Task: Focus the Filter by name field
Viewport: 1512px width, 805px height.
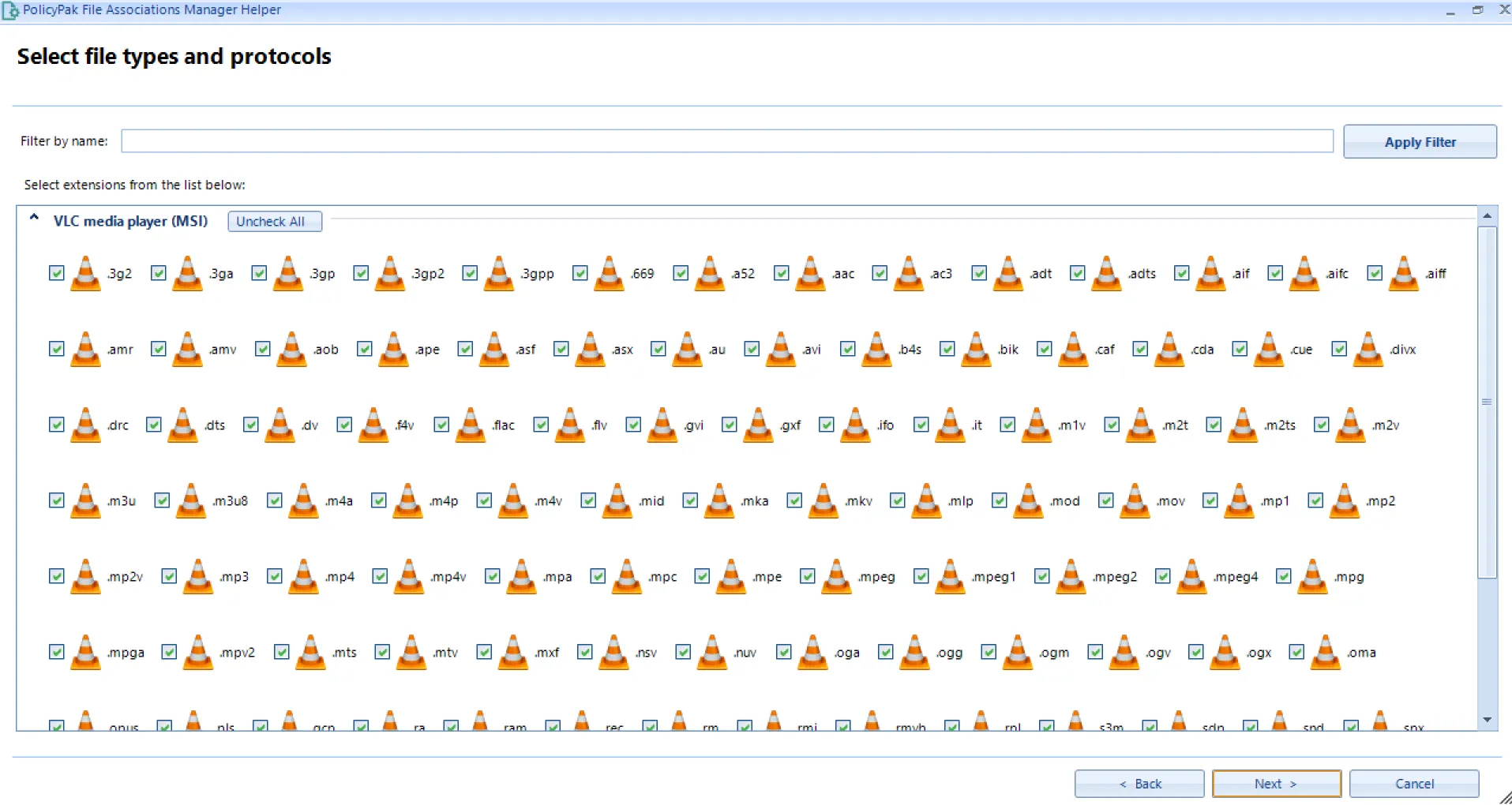Action: [x=727, y=141]
